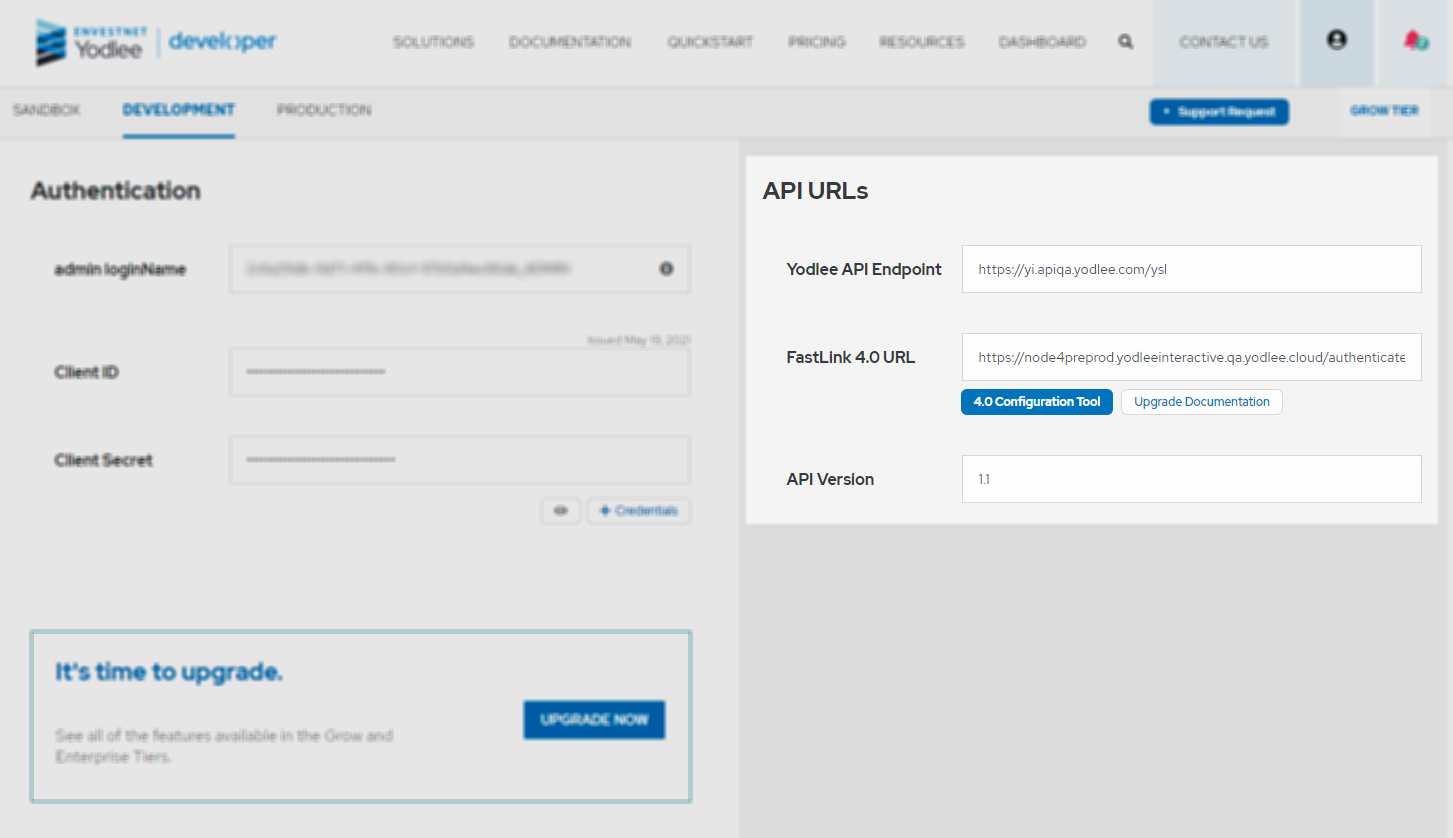Open the Quickstart menu

click(710, 42)
